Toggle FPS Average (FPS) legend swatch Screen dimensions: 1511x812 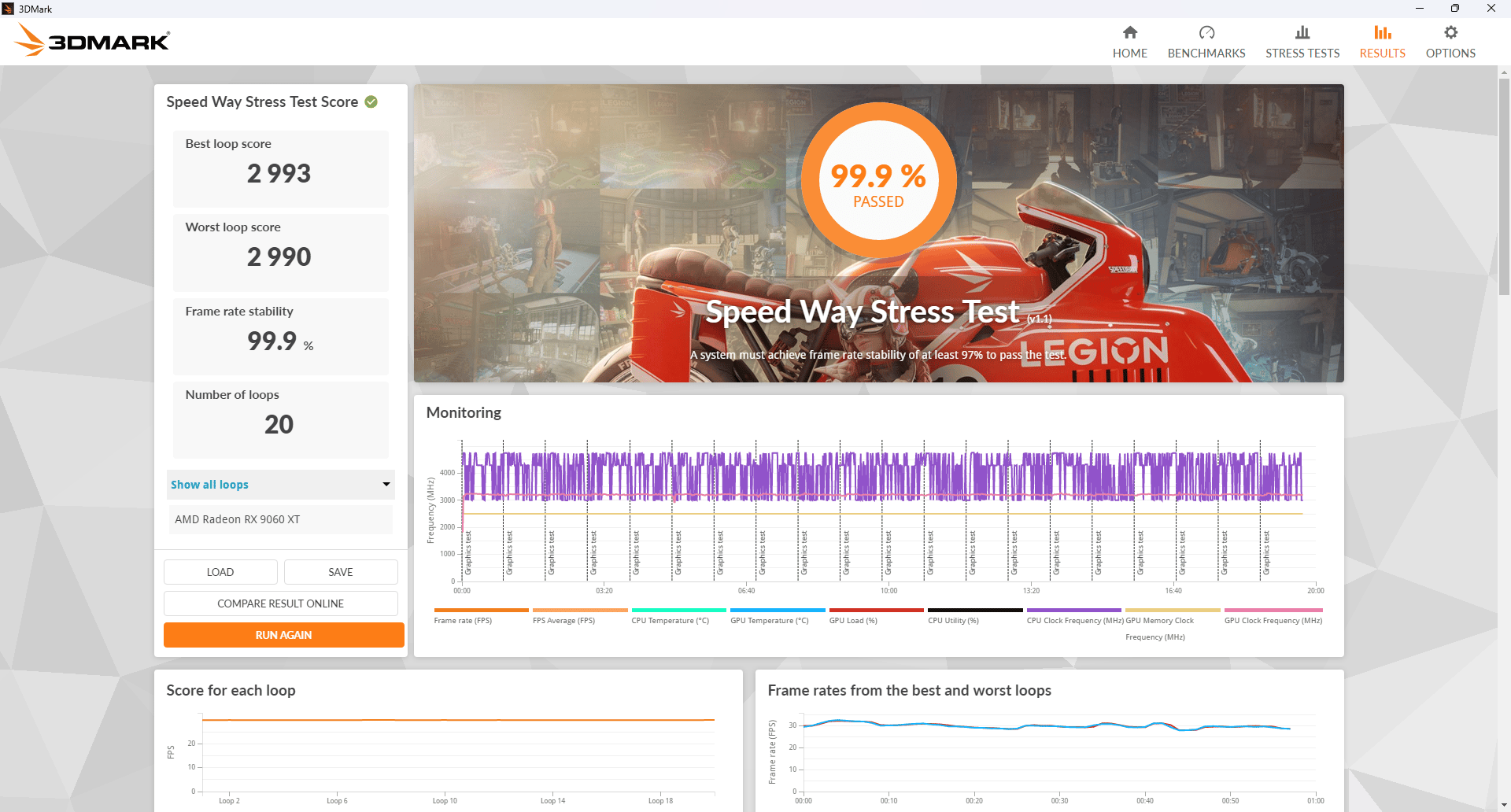580,610
